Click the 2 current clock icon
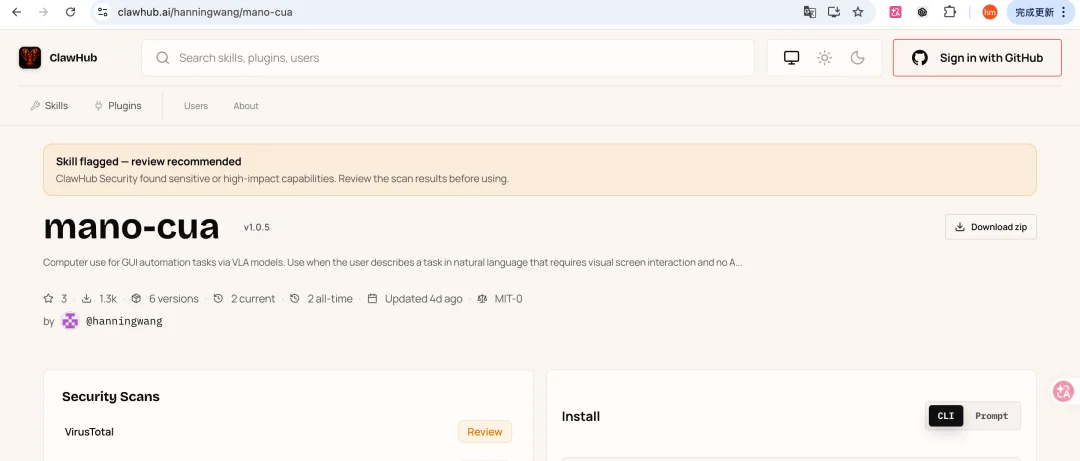The image size is (1080, 461). tap(218, 298)
